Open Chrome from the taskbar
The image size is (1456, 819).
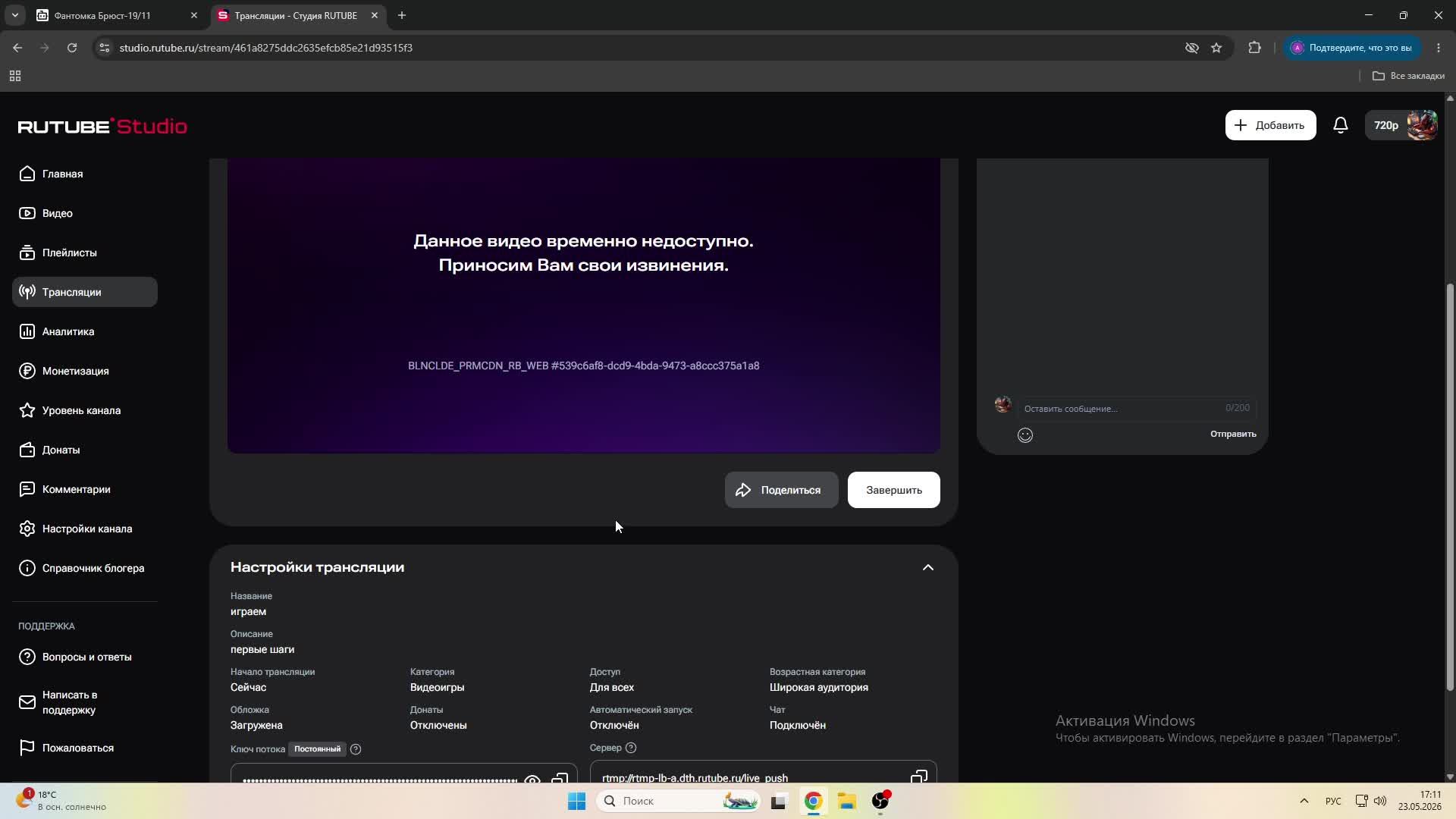click(x=813, y=801)
